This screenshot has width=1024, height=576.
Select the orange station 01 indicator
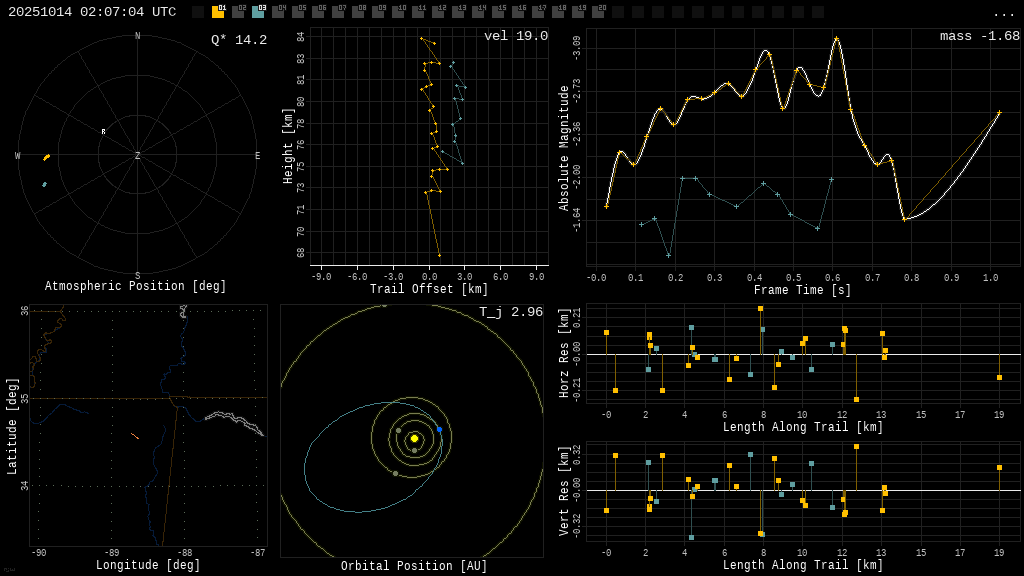click(x=218, y=12)
